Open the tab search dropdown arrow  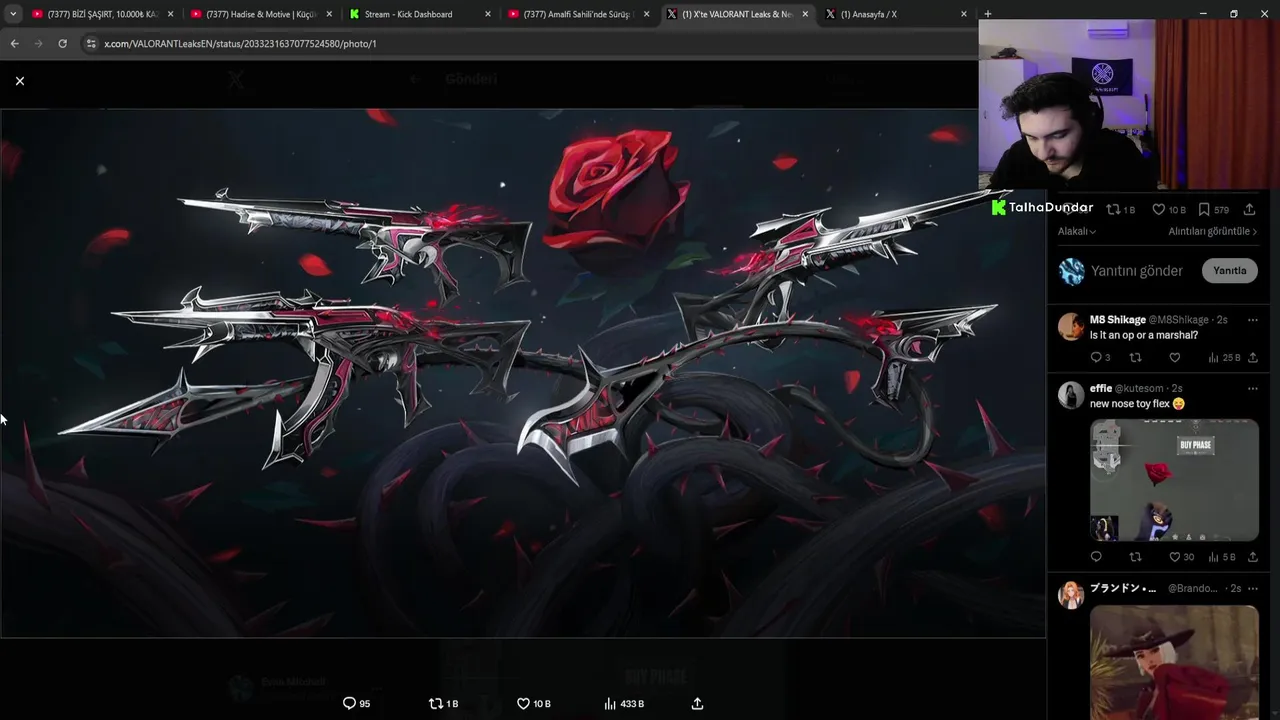point(12,14)
